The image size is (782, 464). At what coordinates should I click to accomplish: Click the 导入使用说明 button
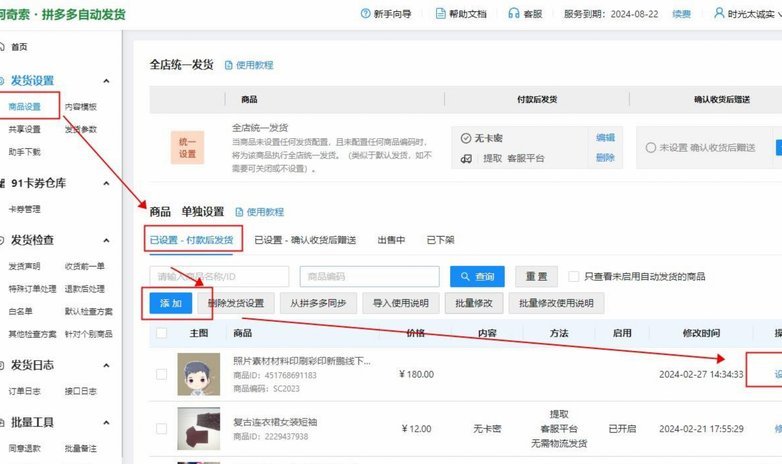[401, 303]
